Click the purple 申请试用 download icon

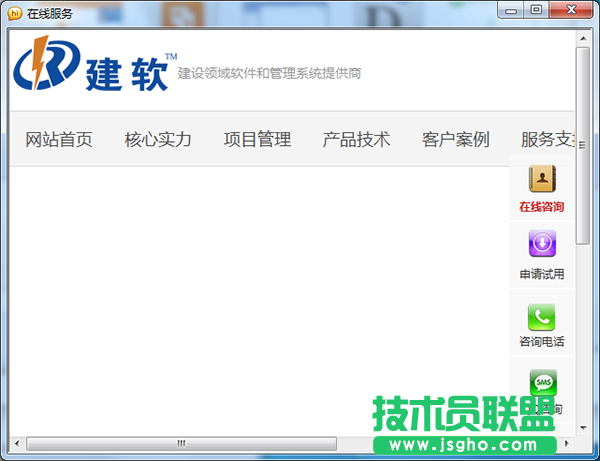click(542, 244)
